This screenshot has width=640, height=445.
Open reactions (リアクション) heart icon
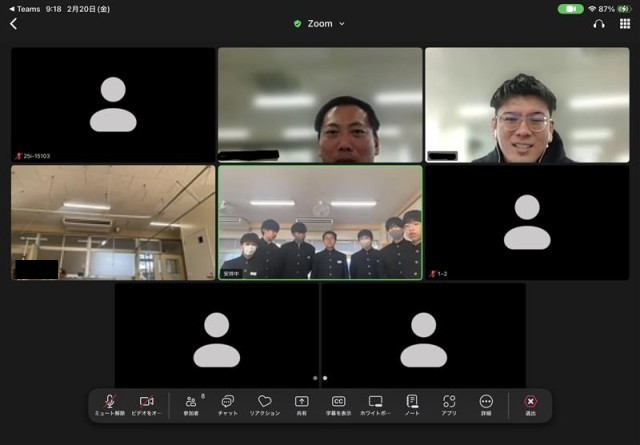click(264, 404)
